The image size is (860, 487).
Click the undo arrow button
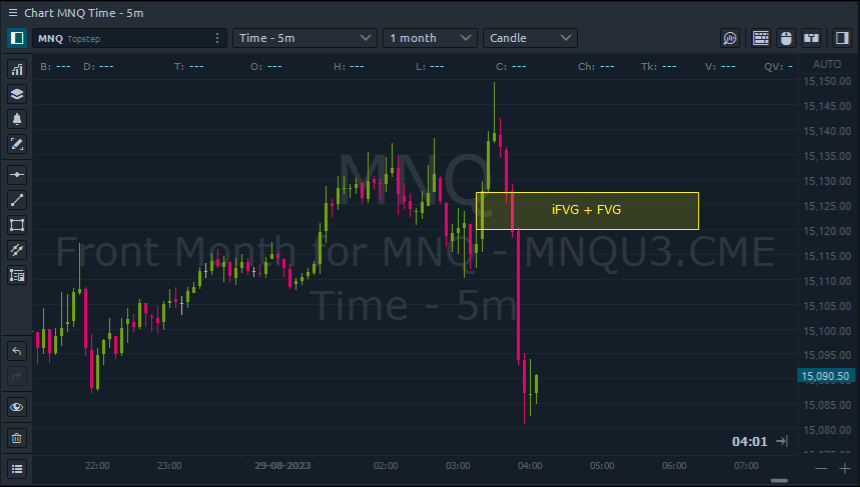17,351
